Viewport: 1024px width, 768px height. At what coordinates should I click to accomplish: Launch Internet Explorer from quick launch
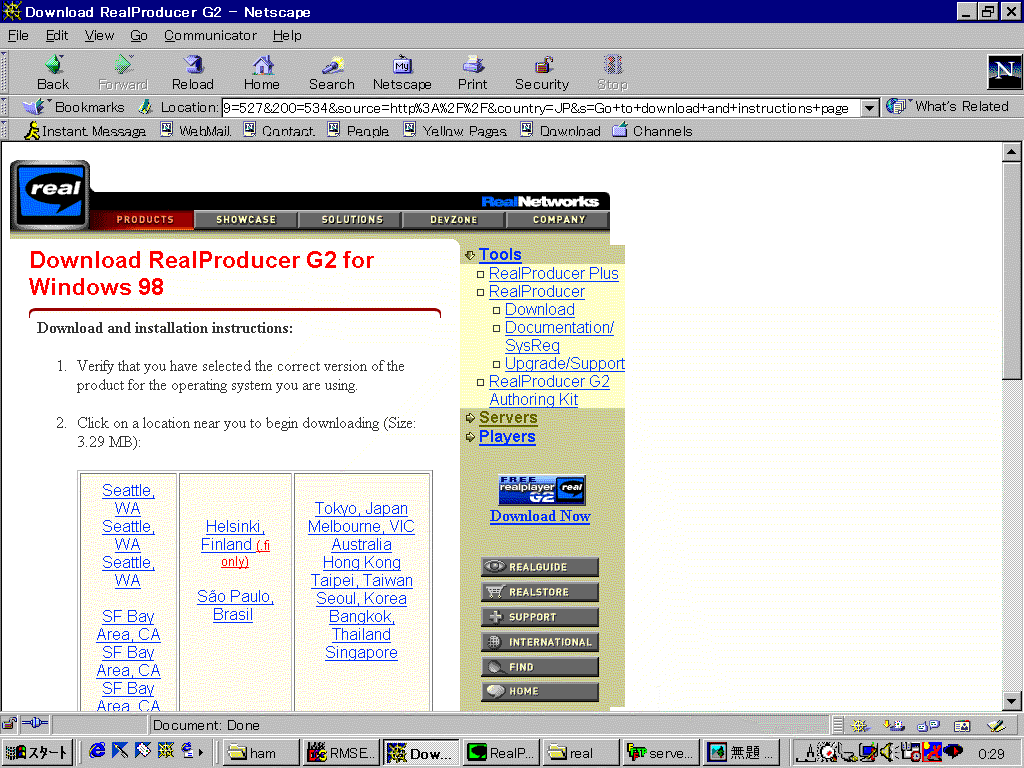click(97, 751)
